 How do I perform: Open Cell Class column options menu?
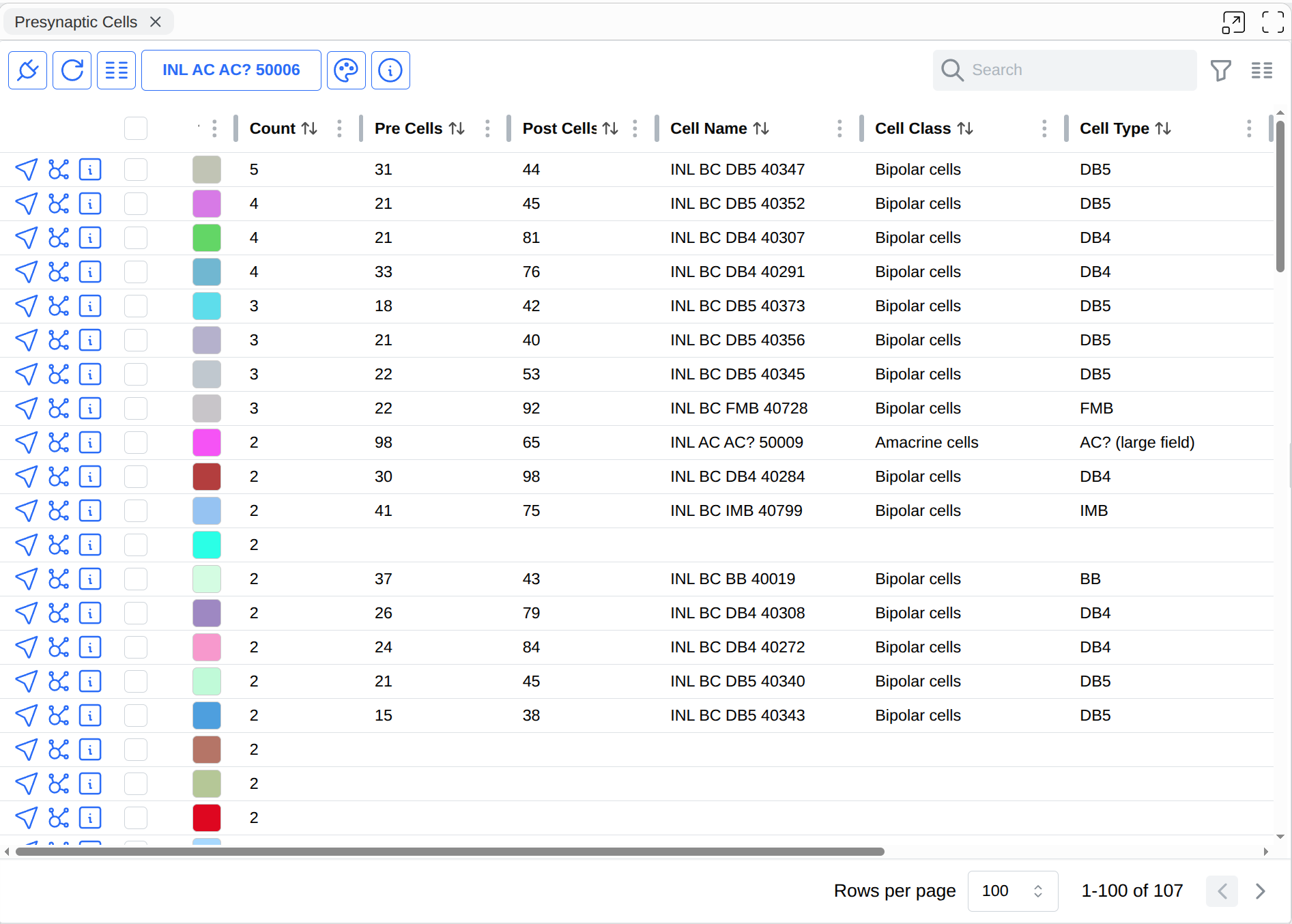(1044, 128)
